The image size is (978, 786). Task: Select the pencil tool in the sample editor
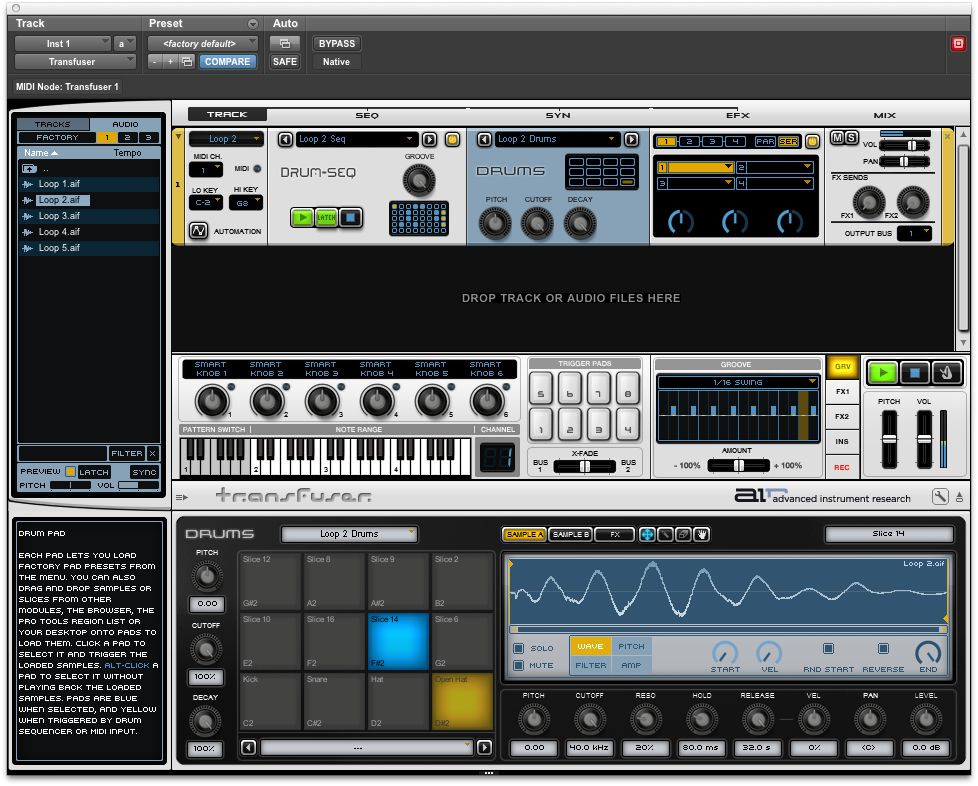[666, 534]
